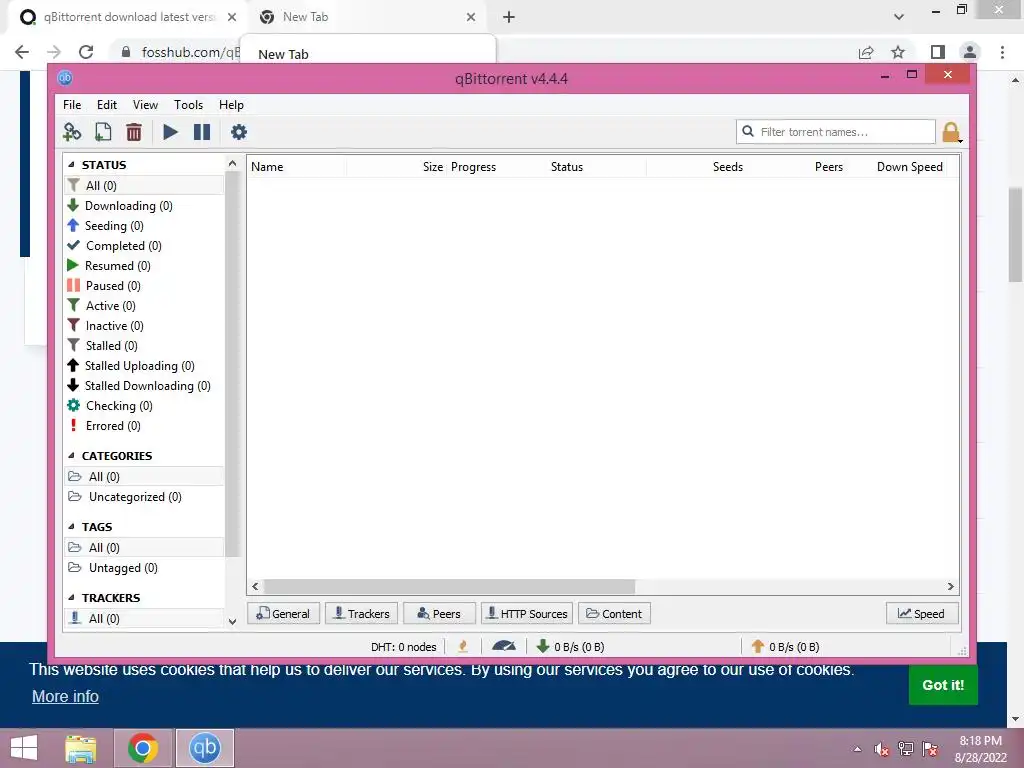Open the Help menu

[231, 105]
